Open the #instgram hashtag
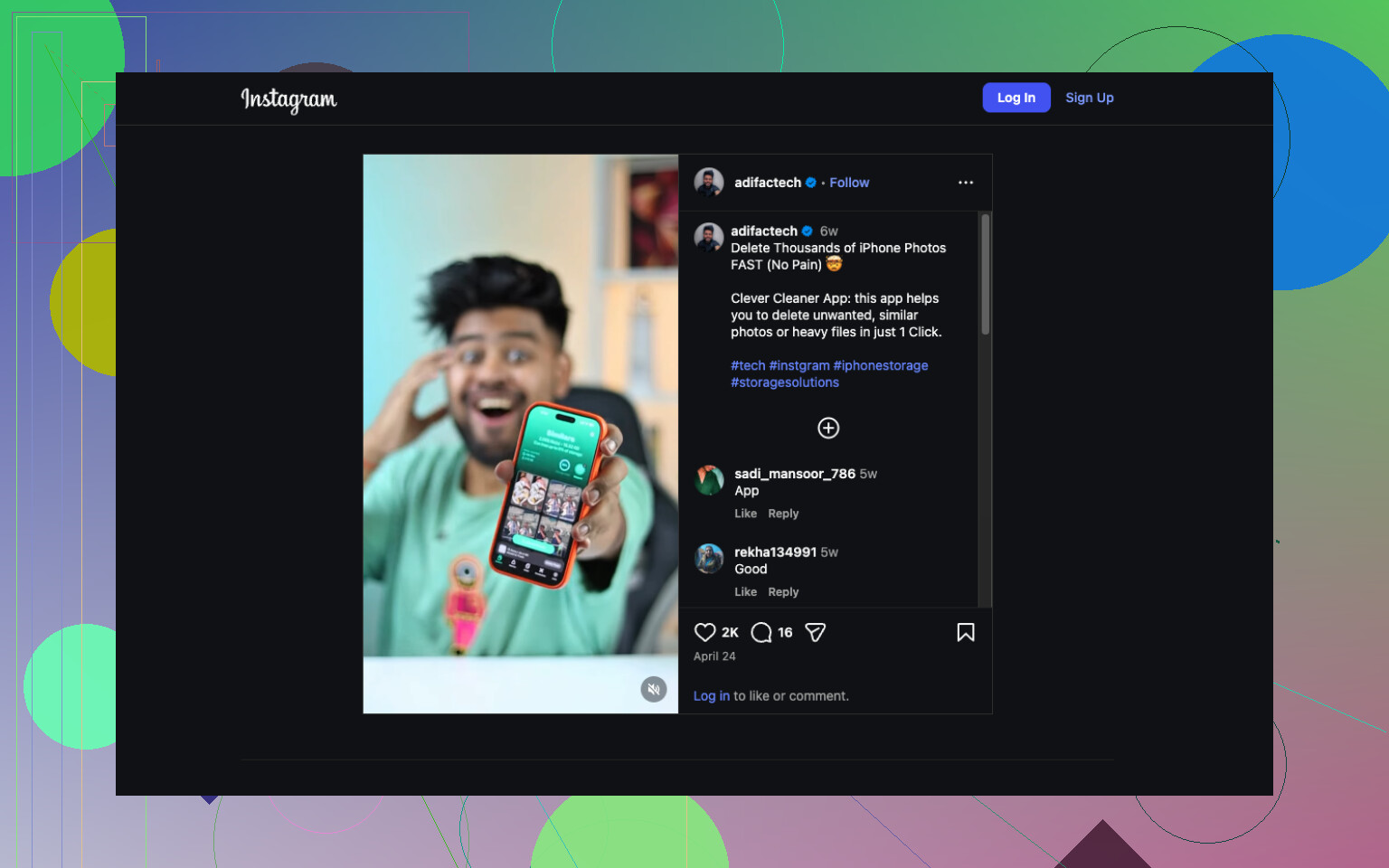 [799, 365]
